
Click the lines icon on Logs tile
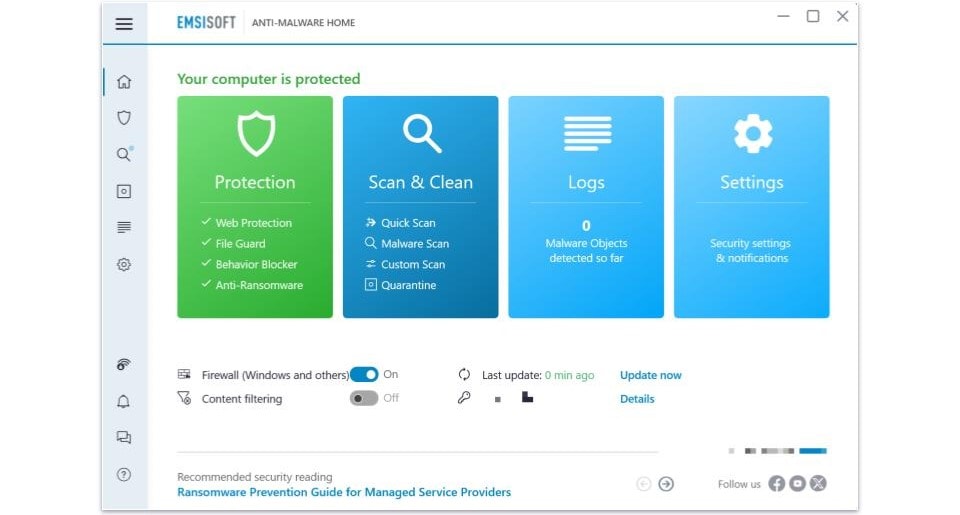click(587, 133)
